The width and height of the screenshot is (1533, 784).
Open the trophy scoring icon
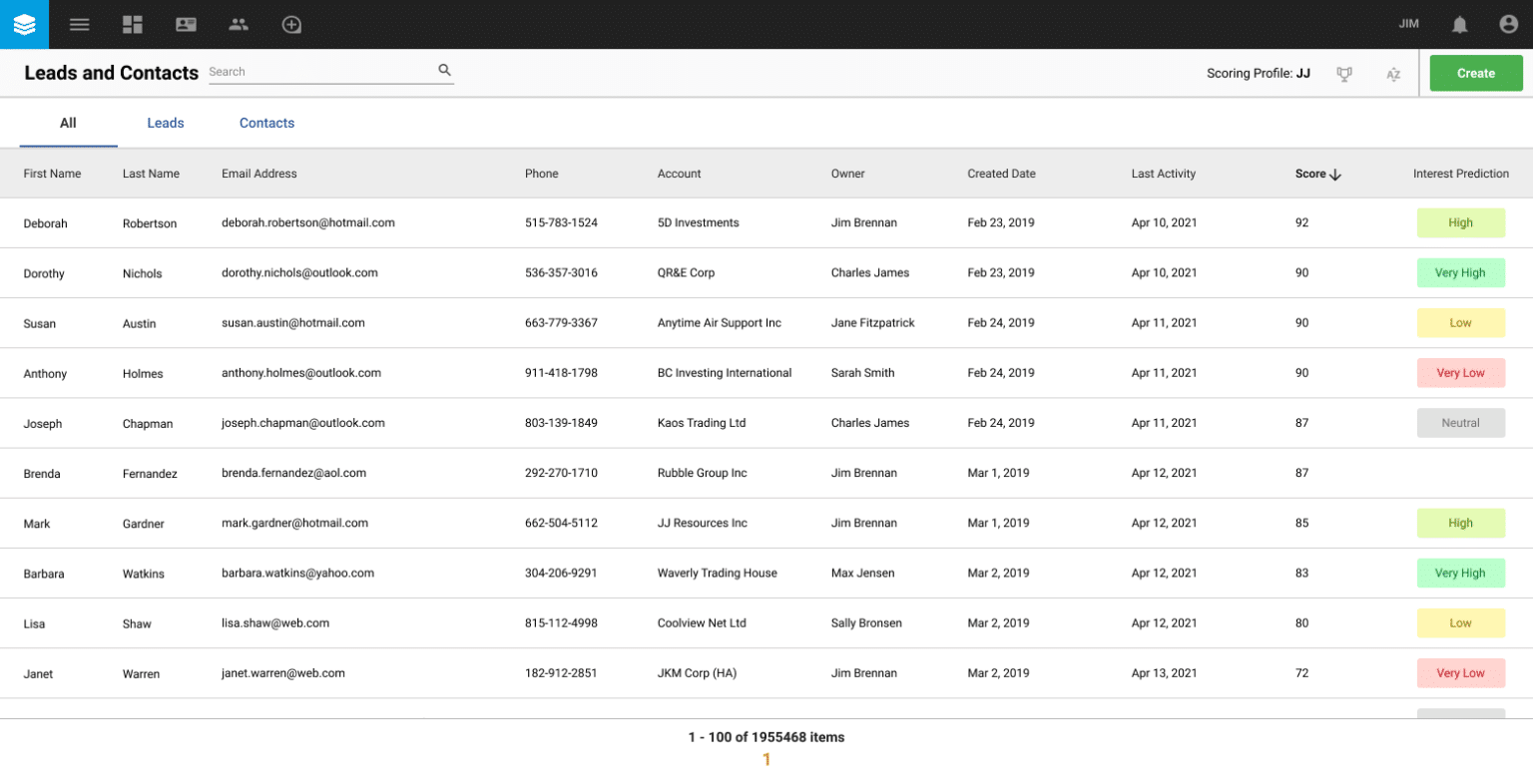tap(1344, 73)
